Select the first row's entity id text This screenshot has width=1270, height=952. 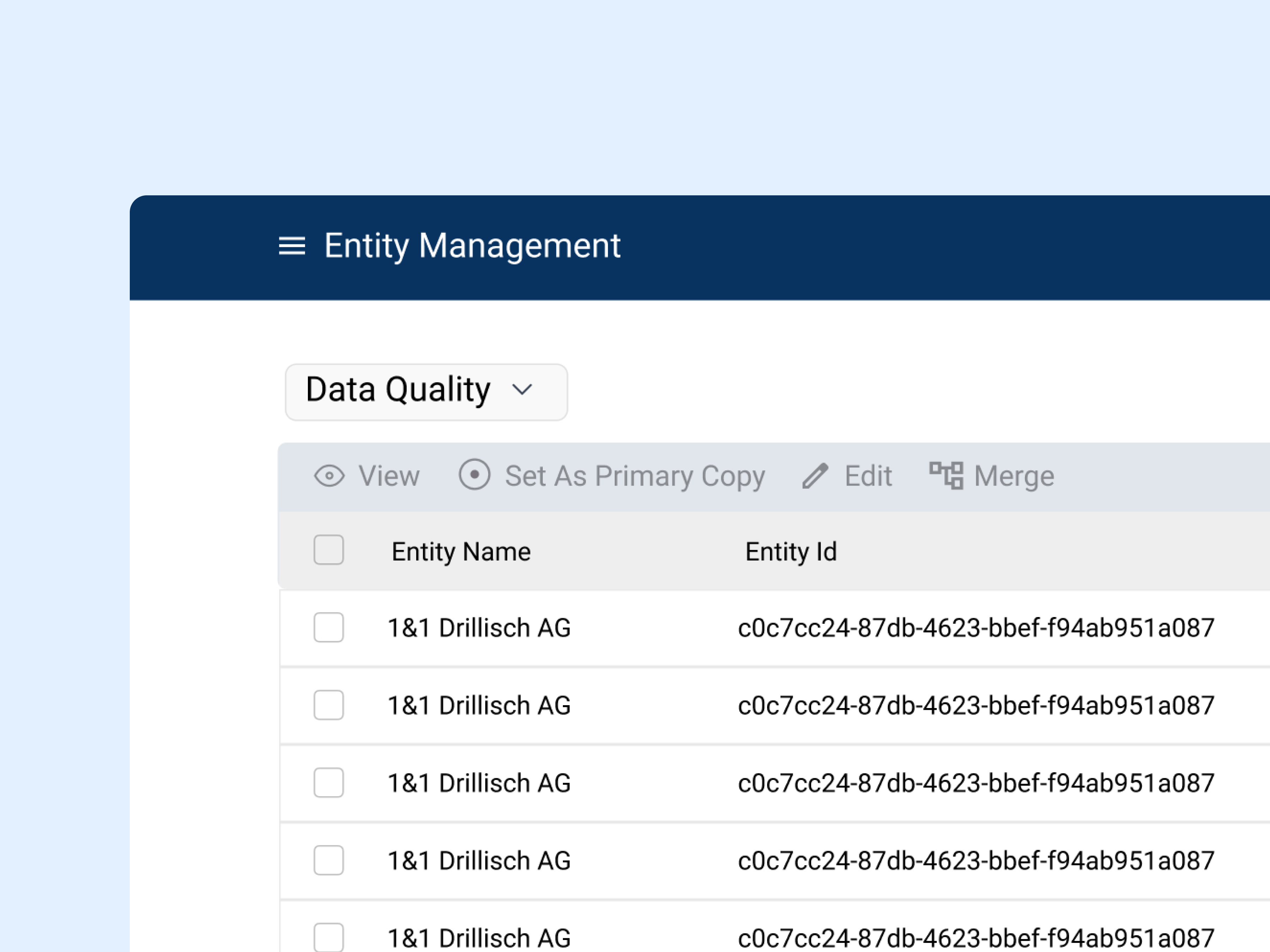[976, 628]
